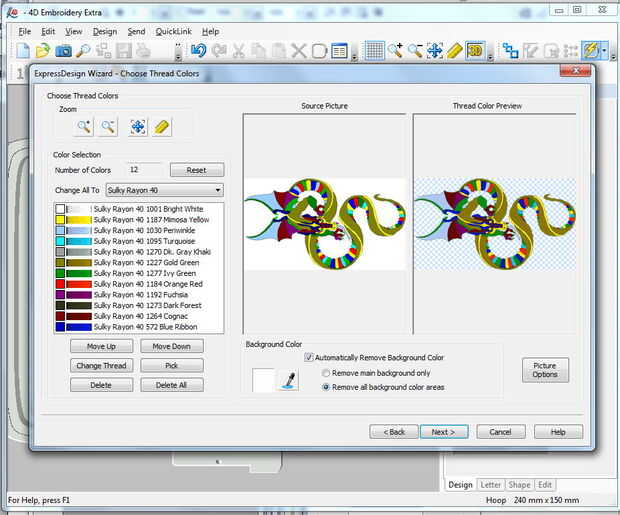Click the Number of Colors input field
The width and height of the screenshot is (620, 515).
tap(144, 170)
